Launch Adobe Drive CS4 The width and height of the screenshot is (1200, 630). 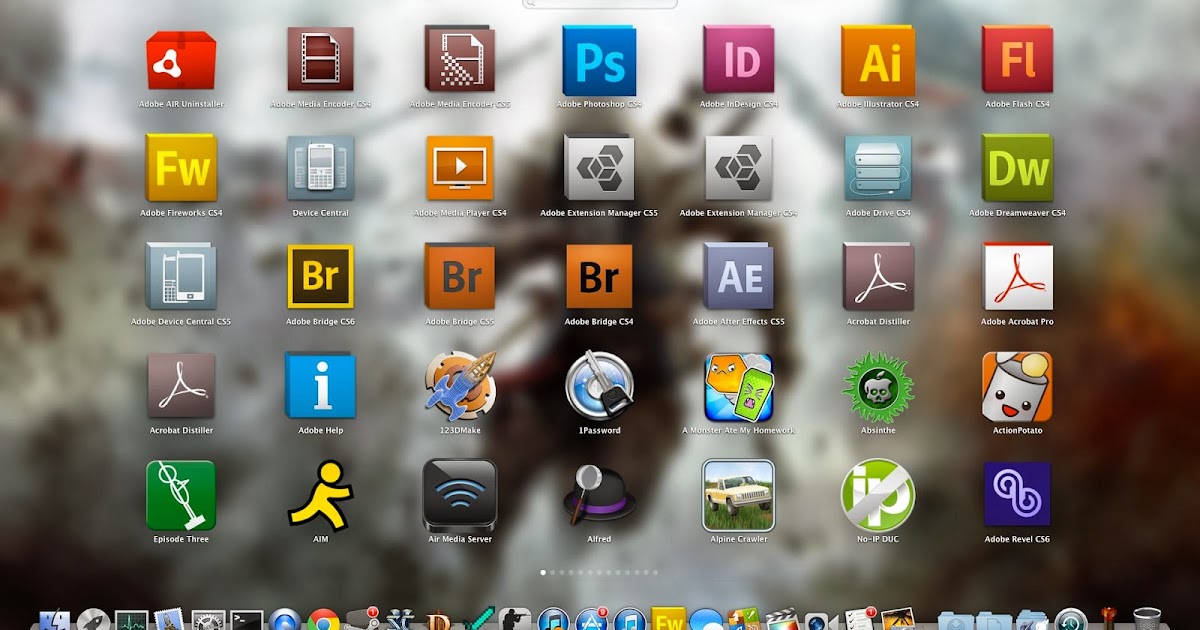pyautogui.click(x=878, y=169)
